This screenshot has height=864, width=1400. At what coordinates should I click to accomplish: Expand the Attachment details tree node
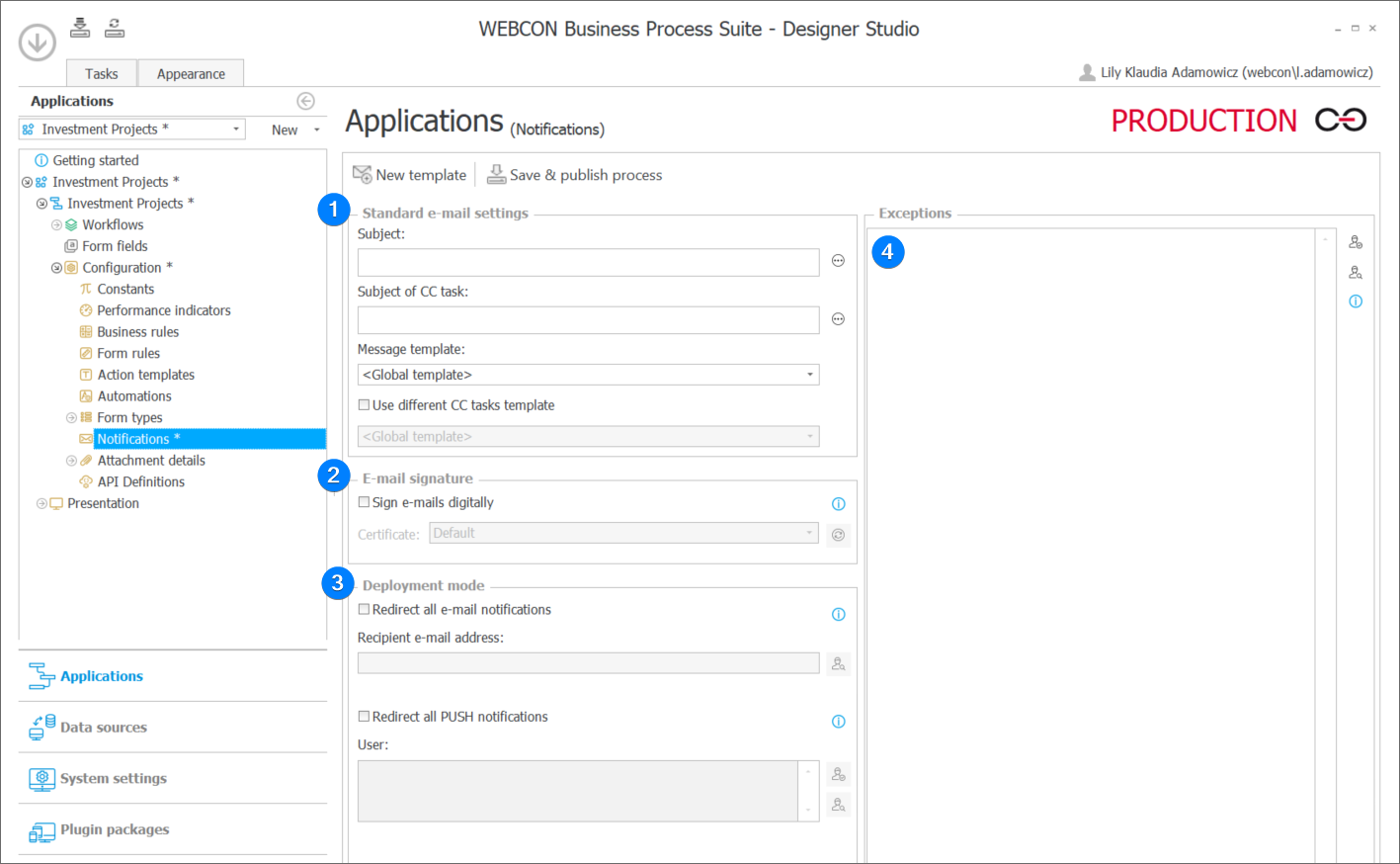coord(71,461)
